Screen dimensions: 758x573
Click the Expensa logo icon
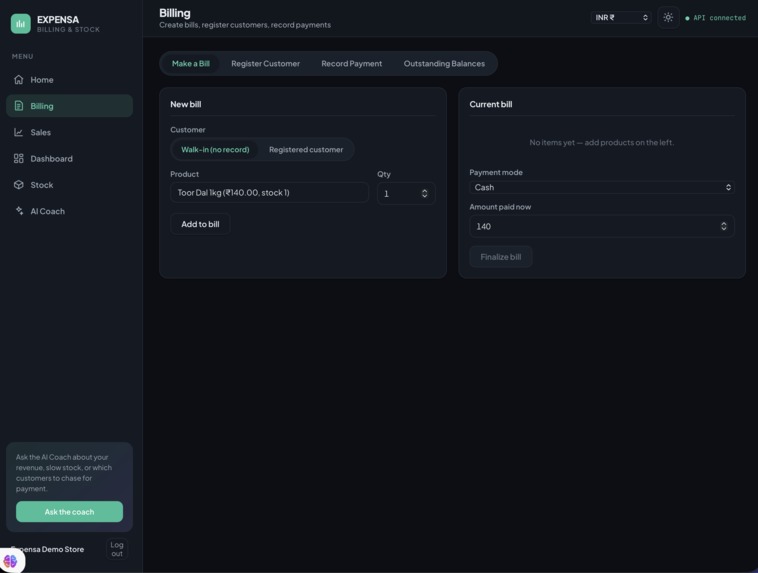(21, 23)
